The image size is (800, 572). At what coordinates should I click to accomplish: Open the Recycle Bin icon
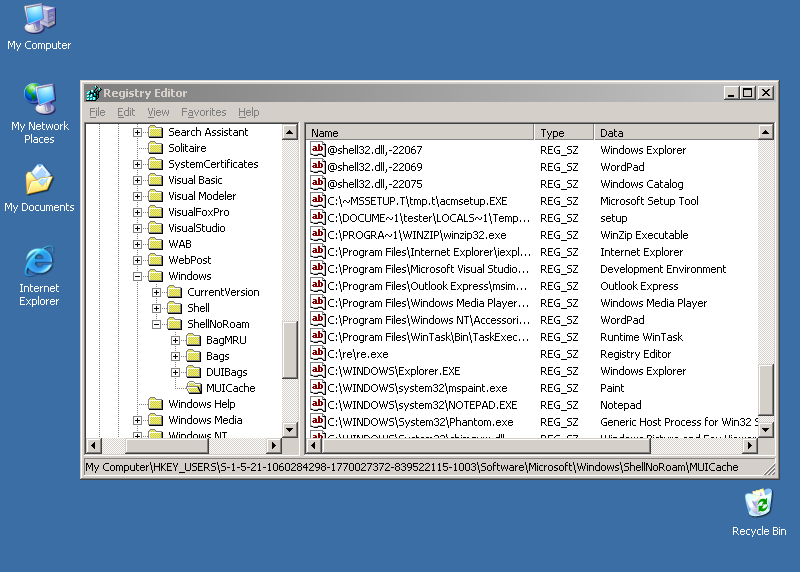coord(759,512)
